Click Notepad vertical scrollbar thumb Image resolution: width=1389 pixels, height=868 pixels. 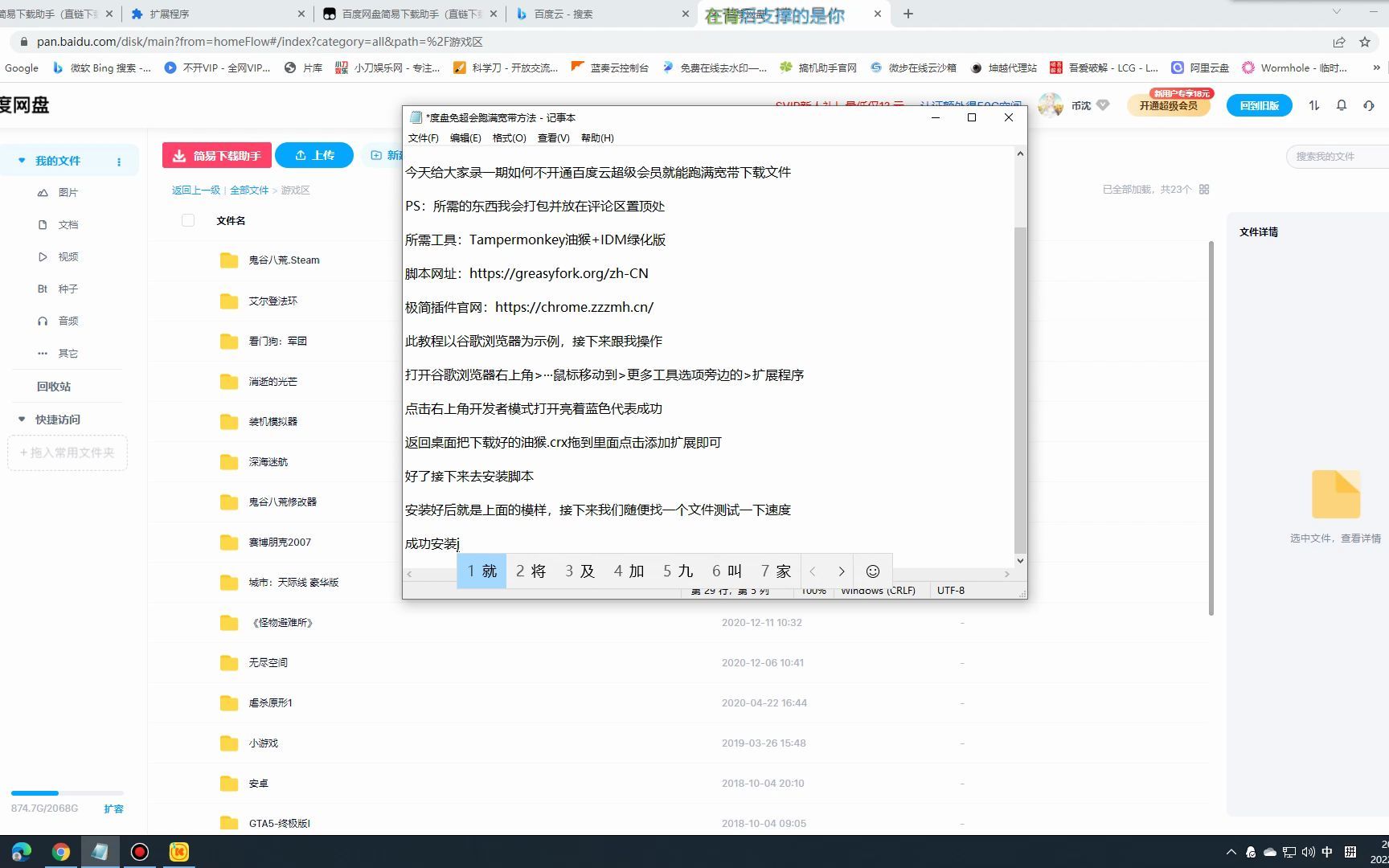coord(1020,390)
